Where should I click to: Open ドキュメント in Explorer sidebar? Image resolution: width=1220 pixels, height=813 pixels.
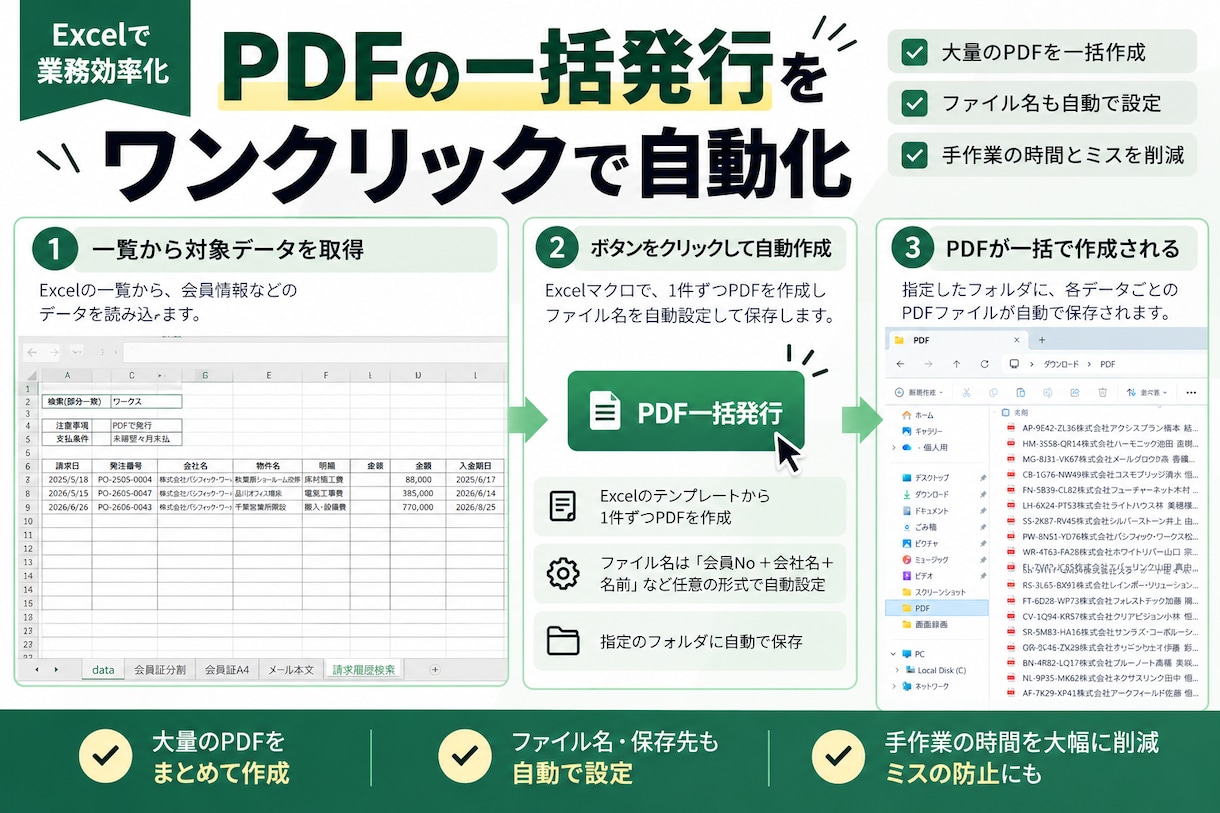[x=925, y=510]
